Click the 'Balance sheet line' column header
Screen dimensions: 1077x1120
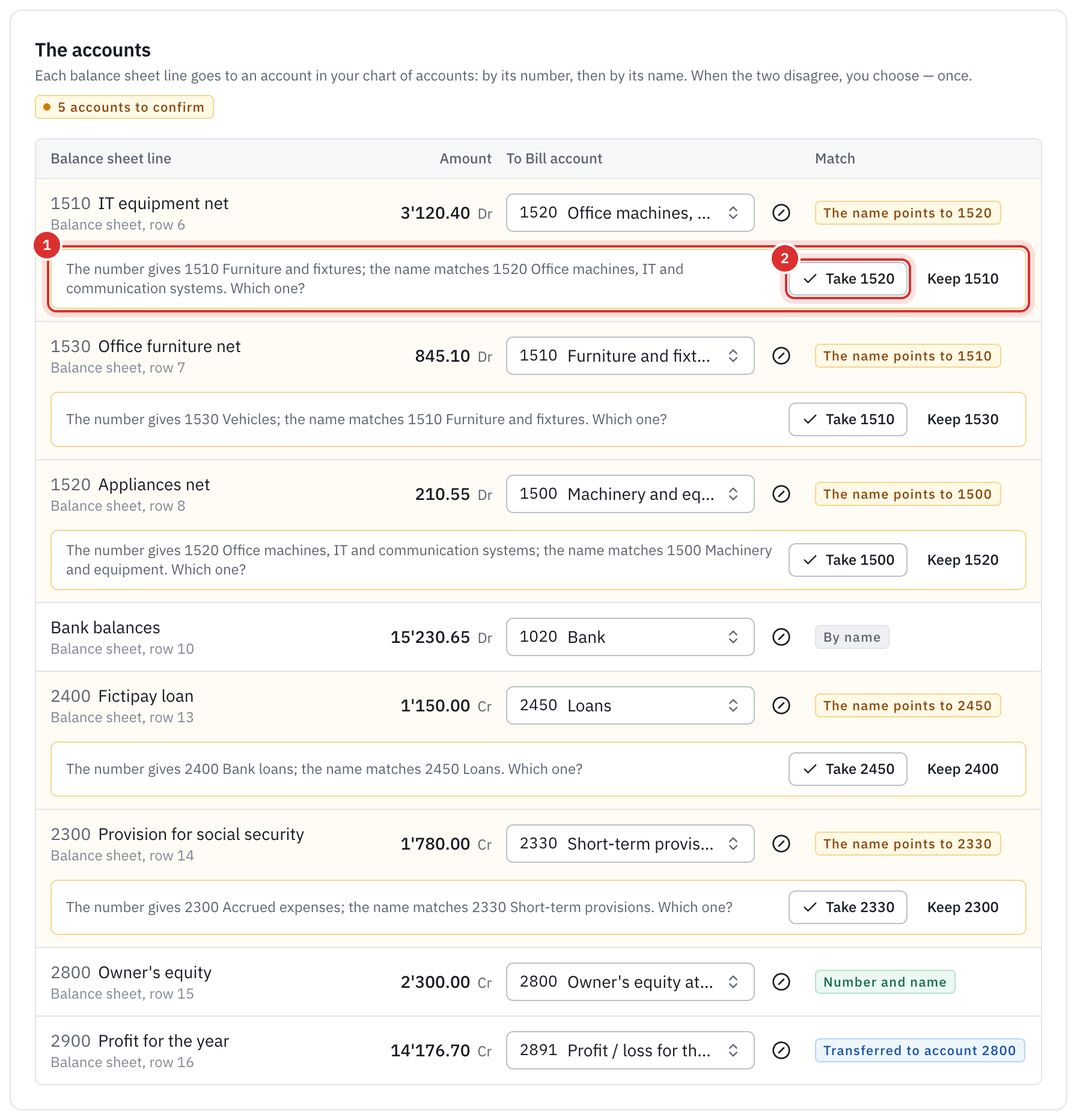tap(111, 159)
